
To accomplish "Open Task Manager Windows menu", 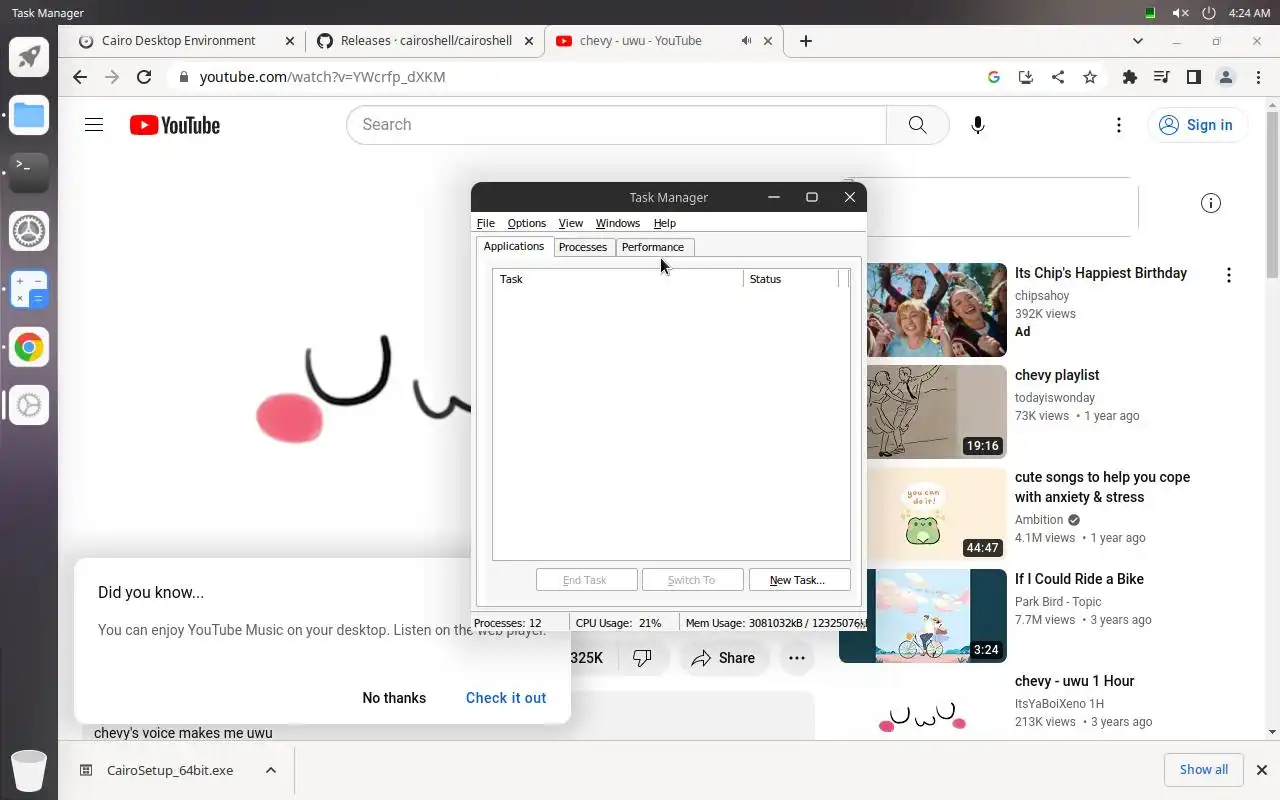I will [617, 223].
